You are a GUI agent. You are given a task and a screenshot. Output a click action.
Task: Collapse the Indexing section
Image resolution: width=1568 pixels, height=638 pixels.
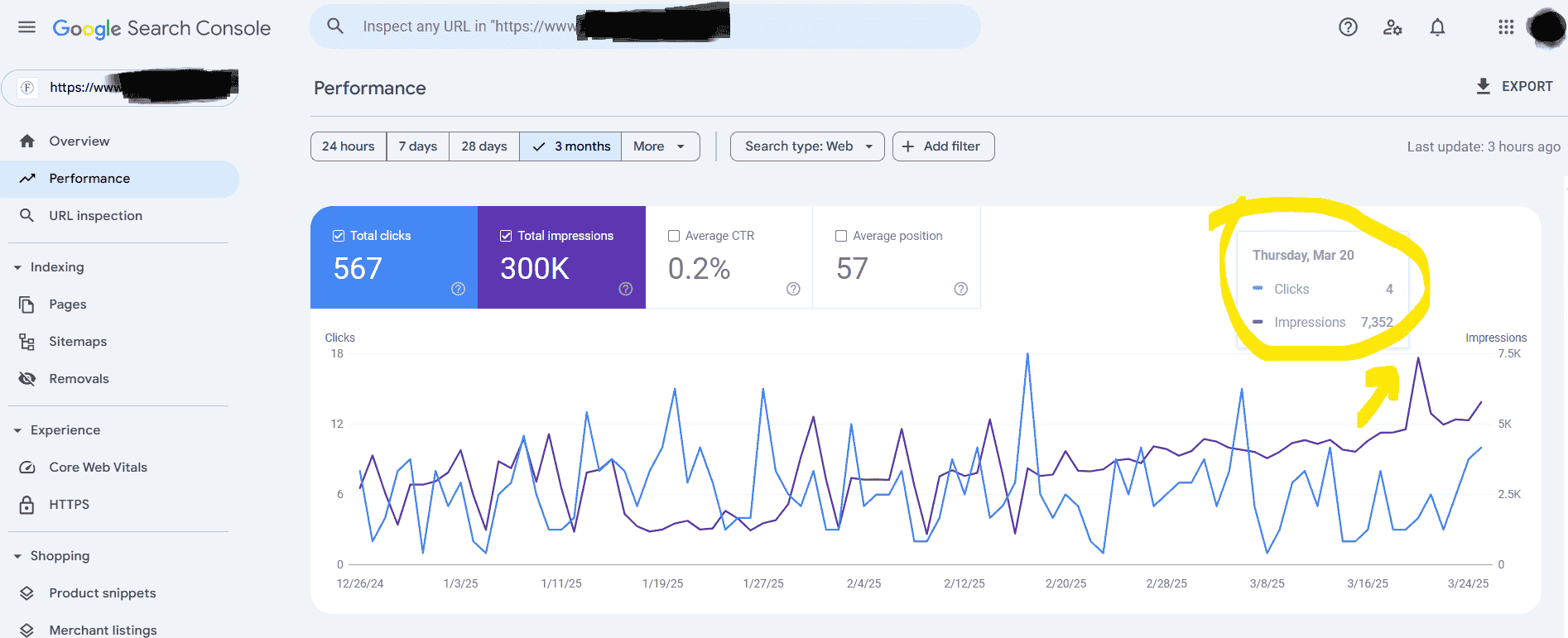(x=50, y=267)
